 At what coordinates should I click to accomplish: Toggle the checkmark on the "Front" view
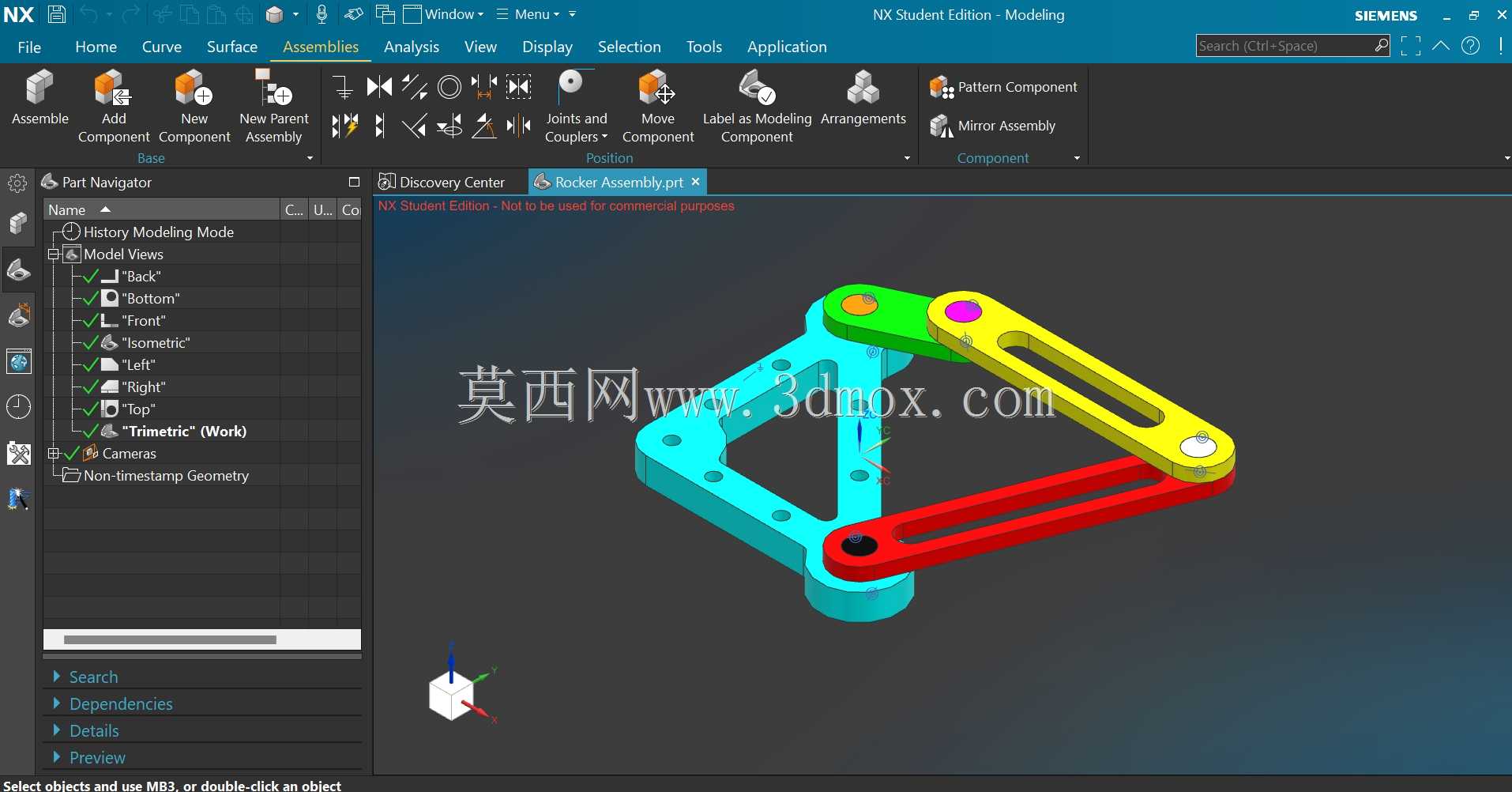click(x=90, y=320)
